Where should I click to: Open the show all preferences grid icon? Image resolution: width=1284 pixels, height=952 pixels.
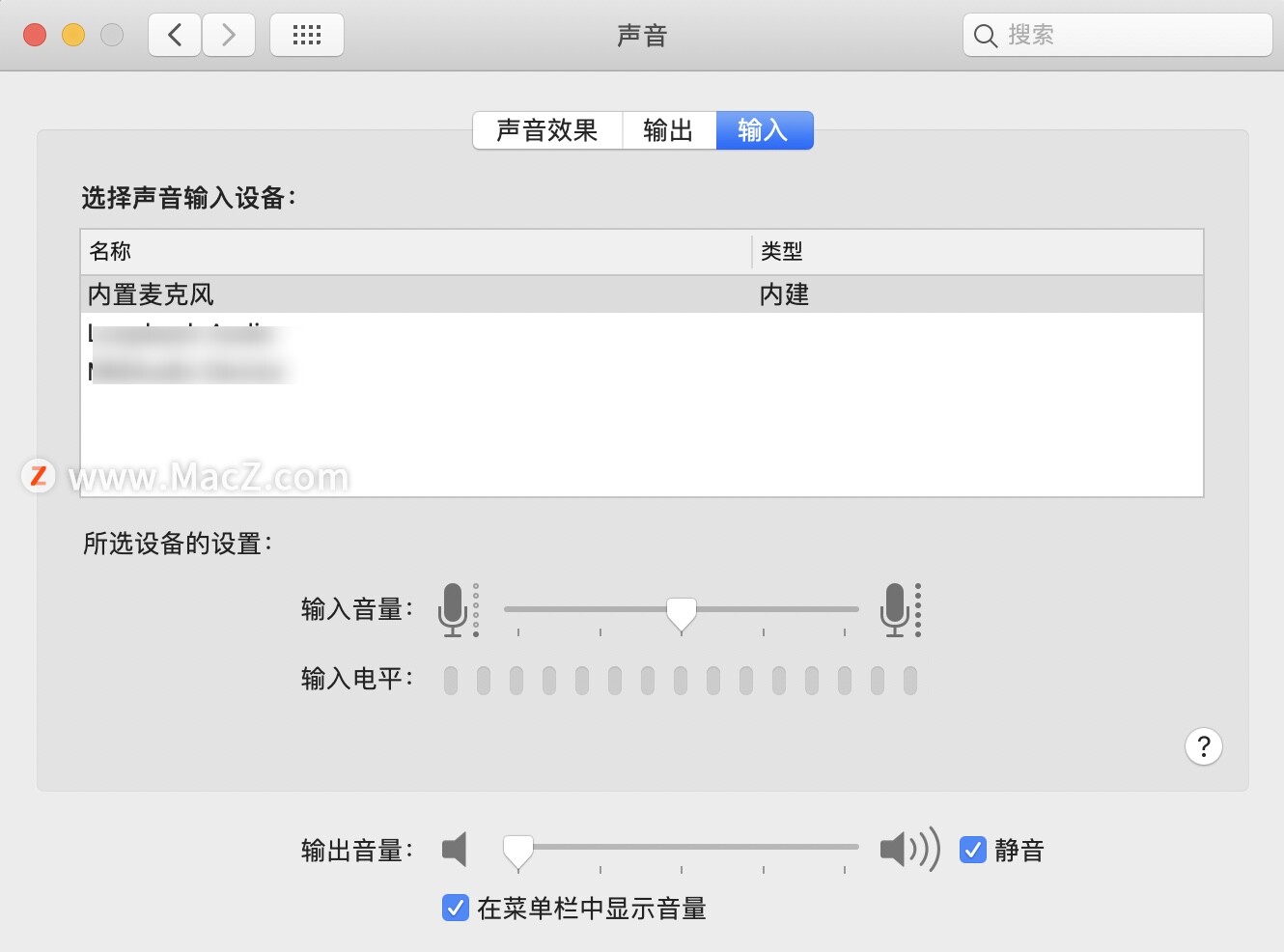[x=306, y=34]
